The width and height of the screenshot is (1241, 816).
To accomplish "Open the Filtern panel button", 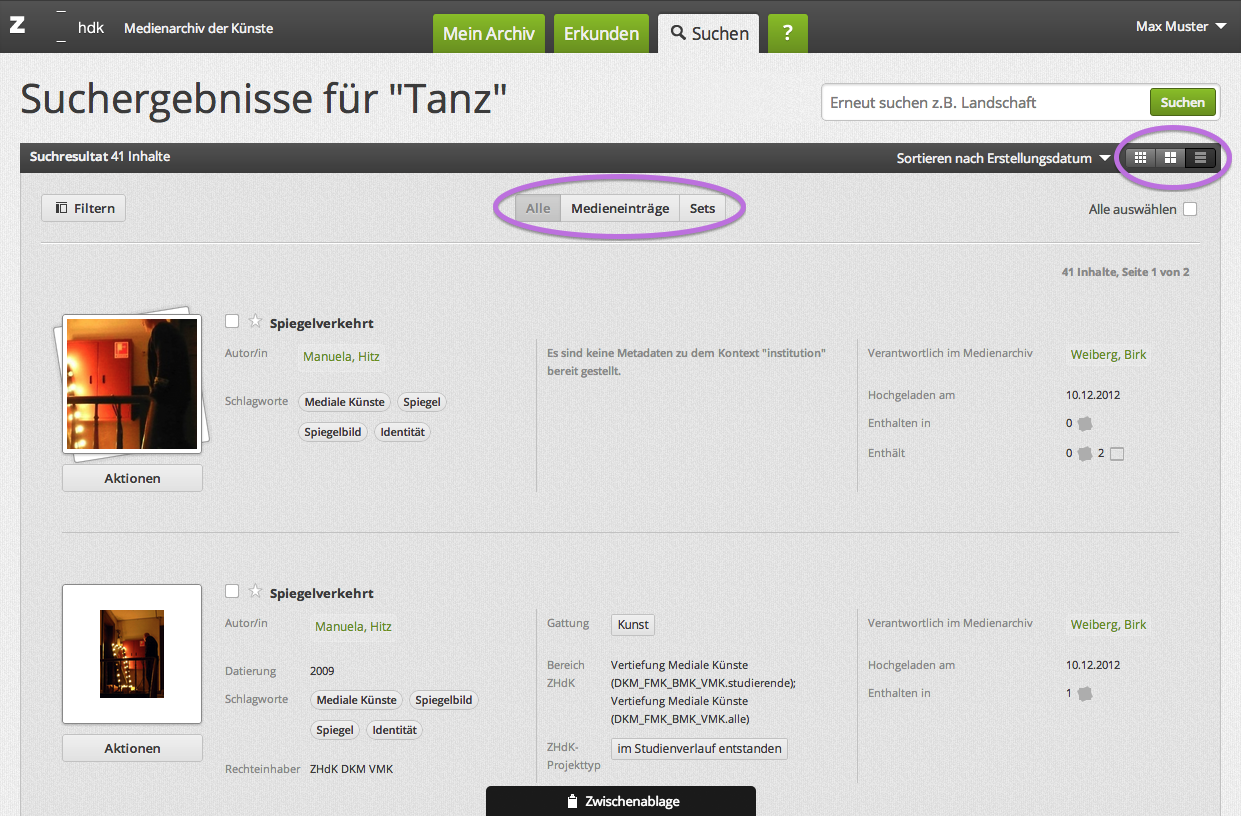I will (x=84, y=208).
